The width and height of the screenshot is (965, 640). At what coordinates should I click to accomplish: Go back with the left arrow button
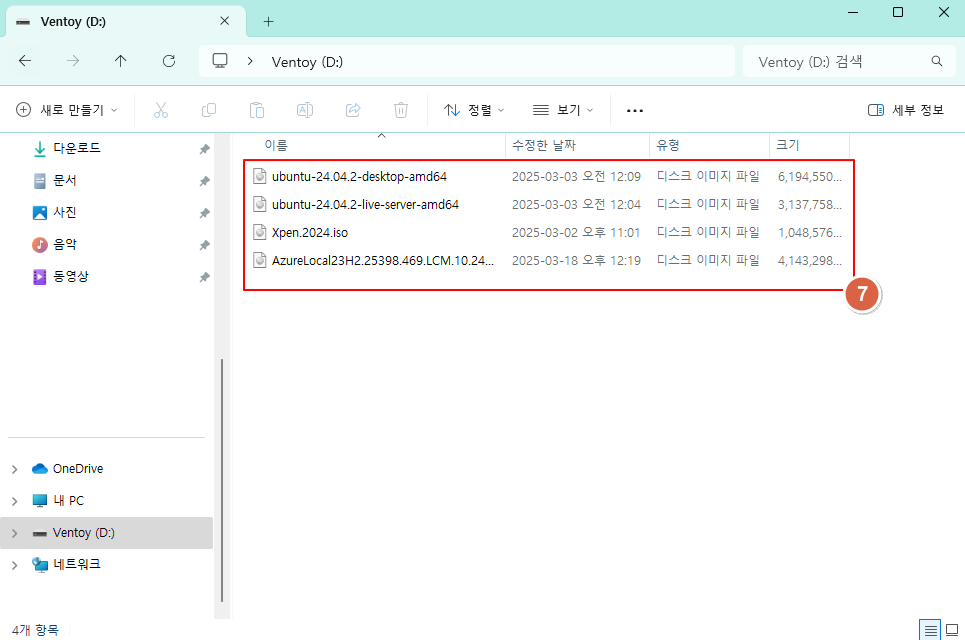point(25,61)
